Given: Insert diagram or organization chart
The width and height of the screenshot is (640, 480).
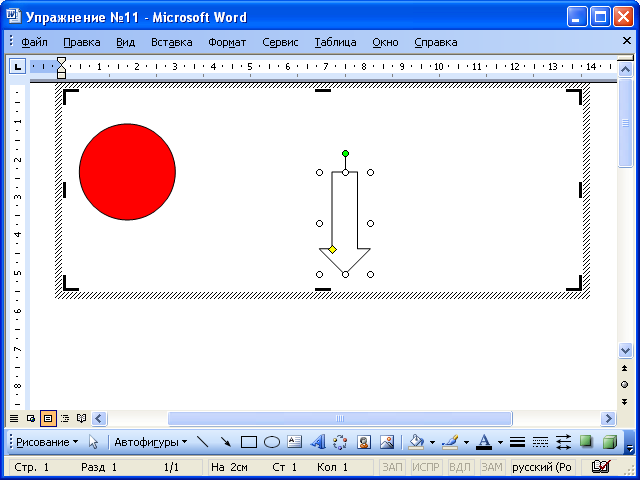Looking at the screenshot, I should click(x=340, y=442).
